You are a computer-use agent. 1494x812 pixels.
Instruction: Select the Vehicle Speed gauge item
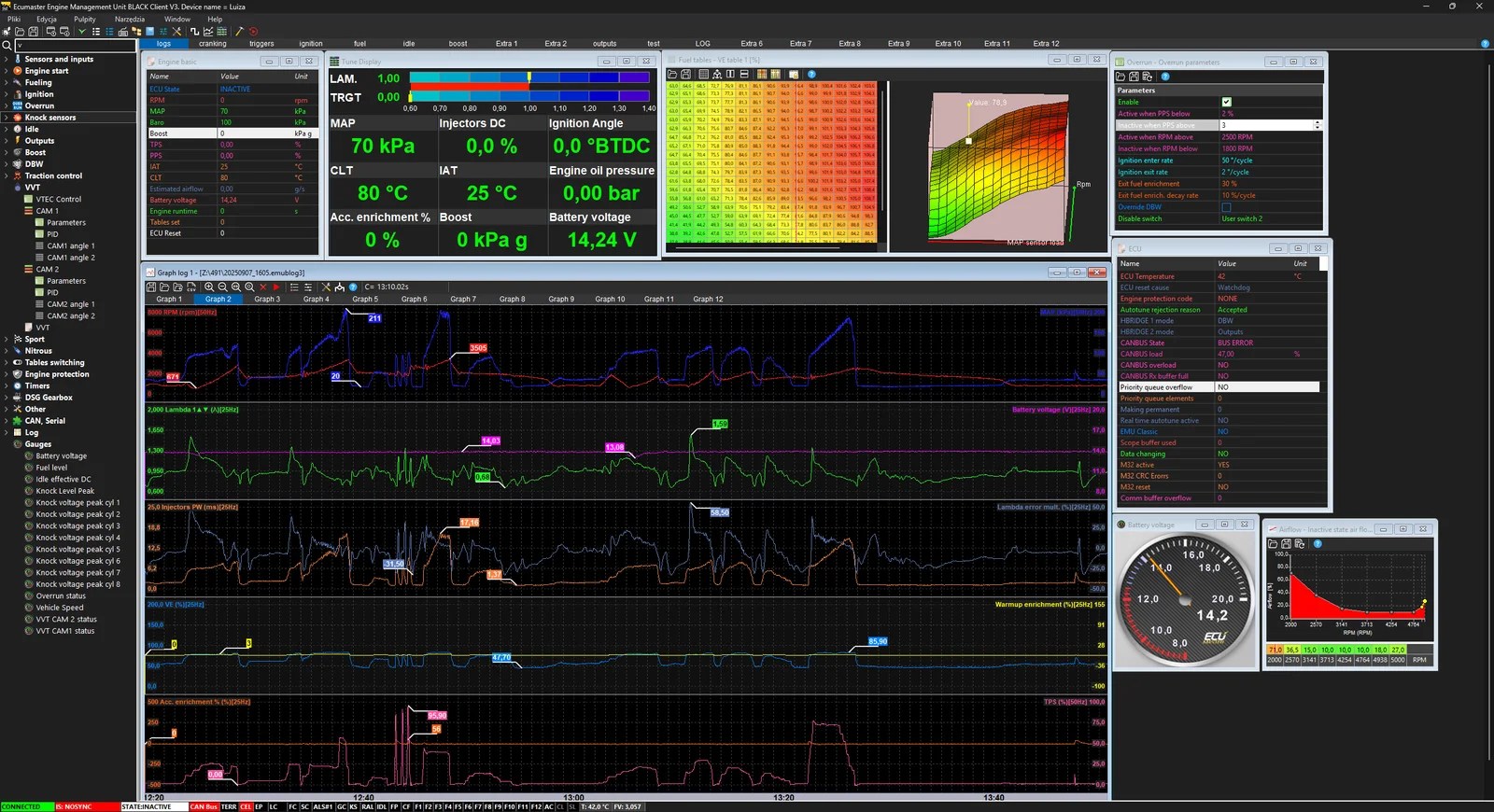click(60, 608)
